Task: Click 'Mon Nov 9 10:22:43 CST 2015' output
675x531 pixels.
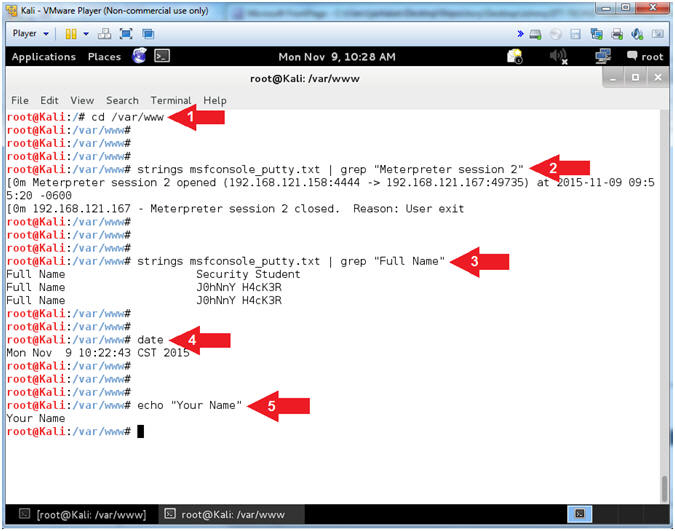Action: pos(98,353)
